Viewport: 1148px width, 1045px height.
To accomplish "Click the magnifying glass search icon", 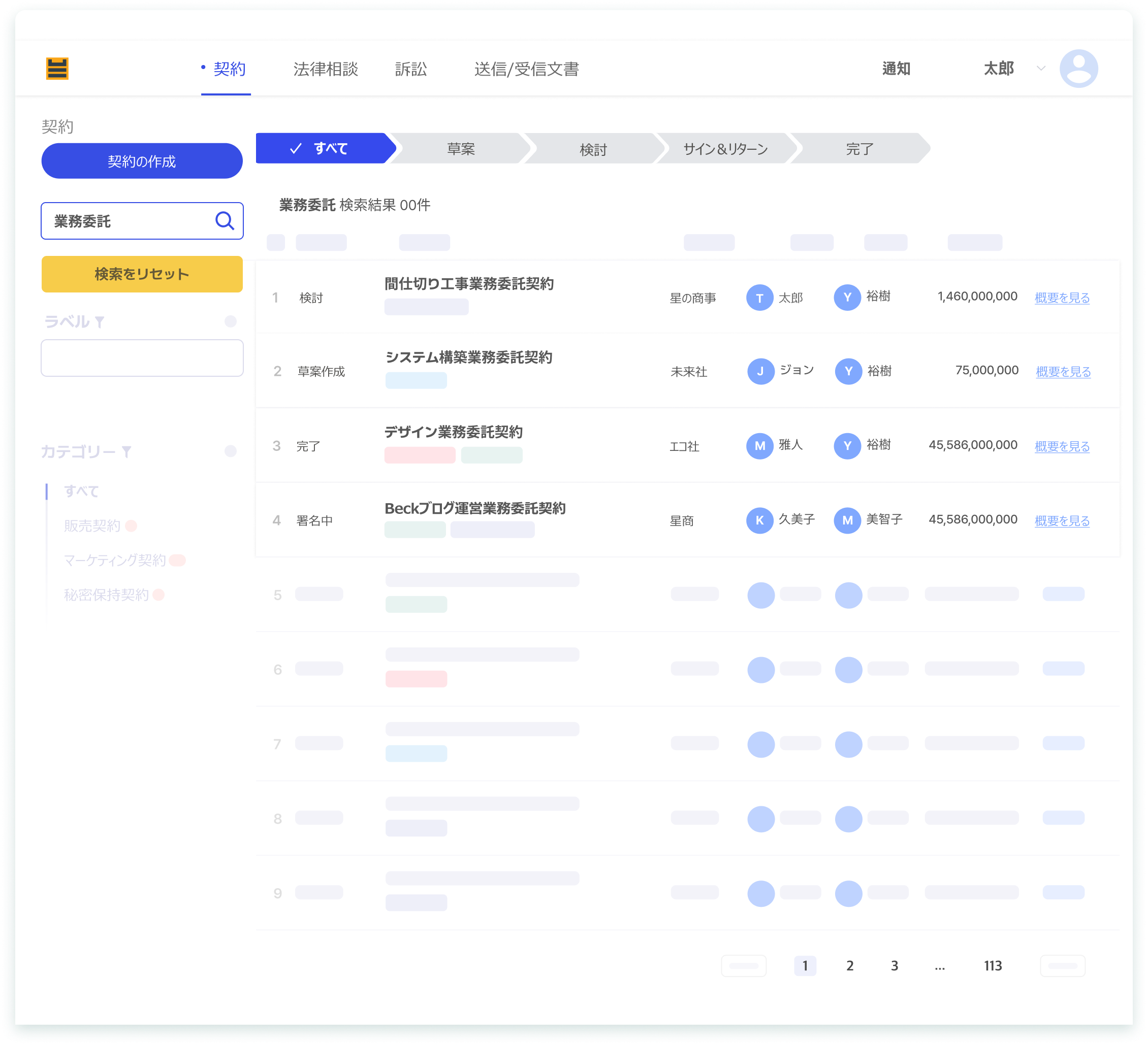I will (x=225, y=221).
